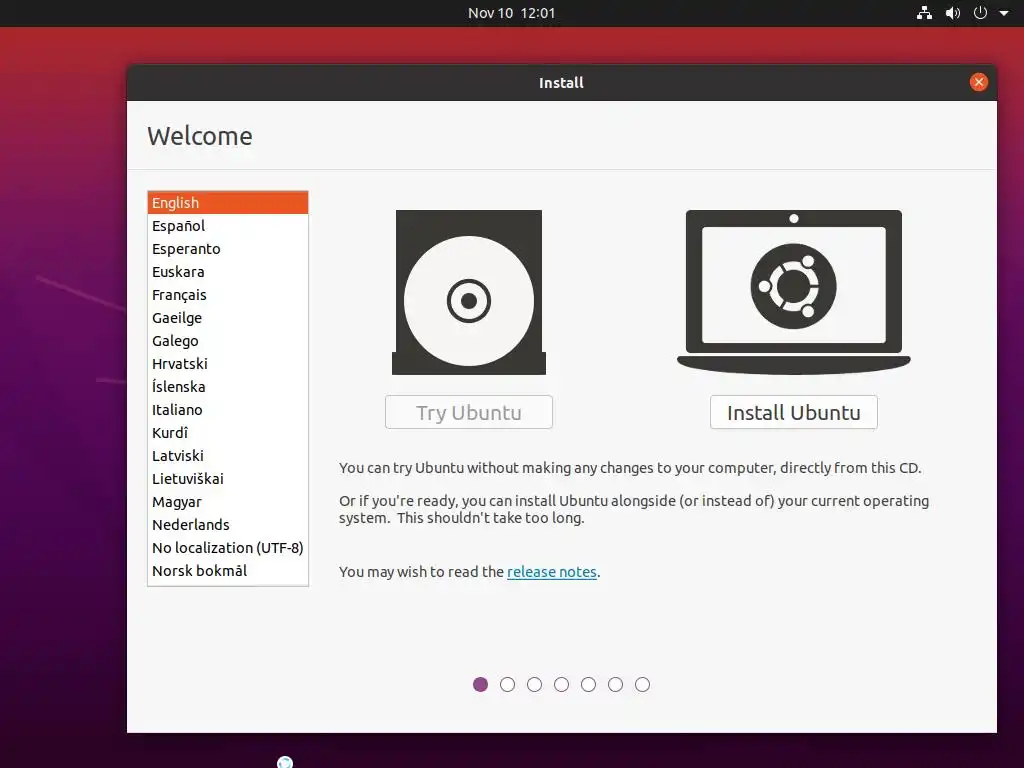Click the CD disc Try Ubuntu icon

(x=469, y=292)
